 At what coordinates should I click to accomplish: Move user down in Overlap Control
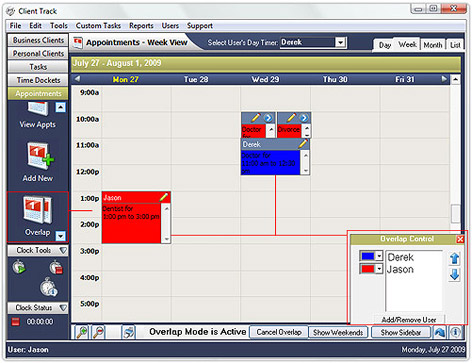coord(455,275)
